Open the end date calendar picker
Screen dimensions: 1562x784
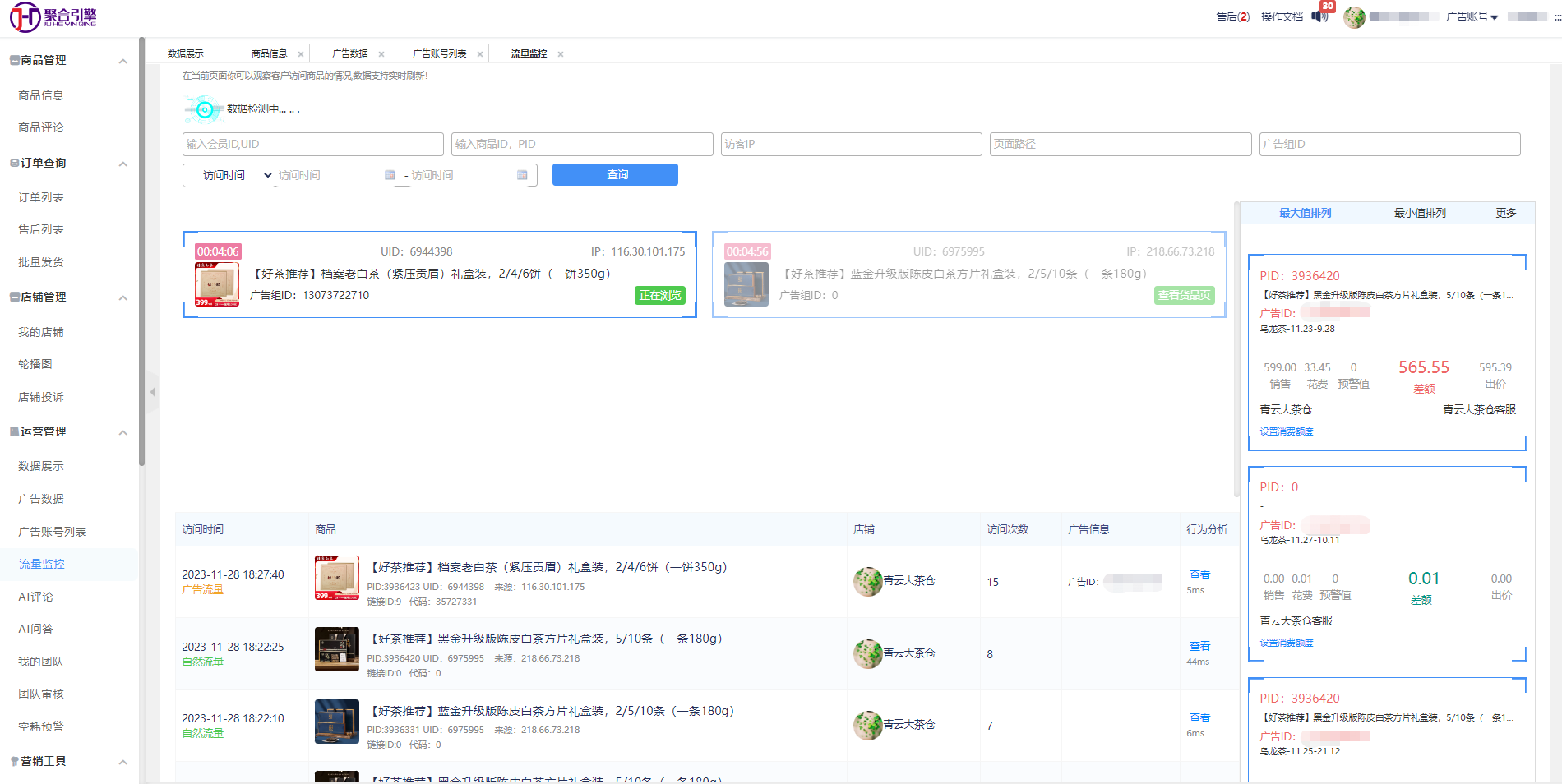click(x=522, y=175)
